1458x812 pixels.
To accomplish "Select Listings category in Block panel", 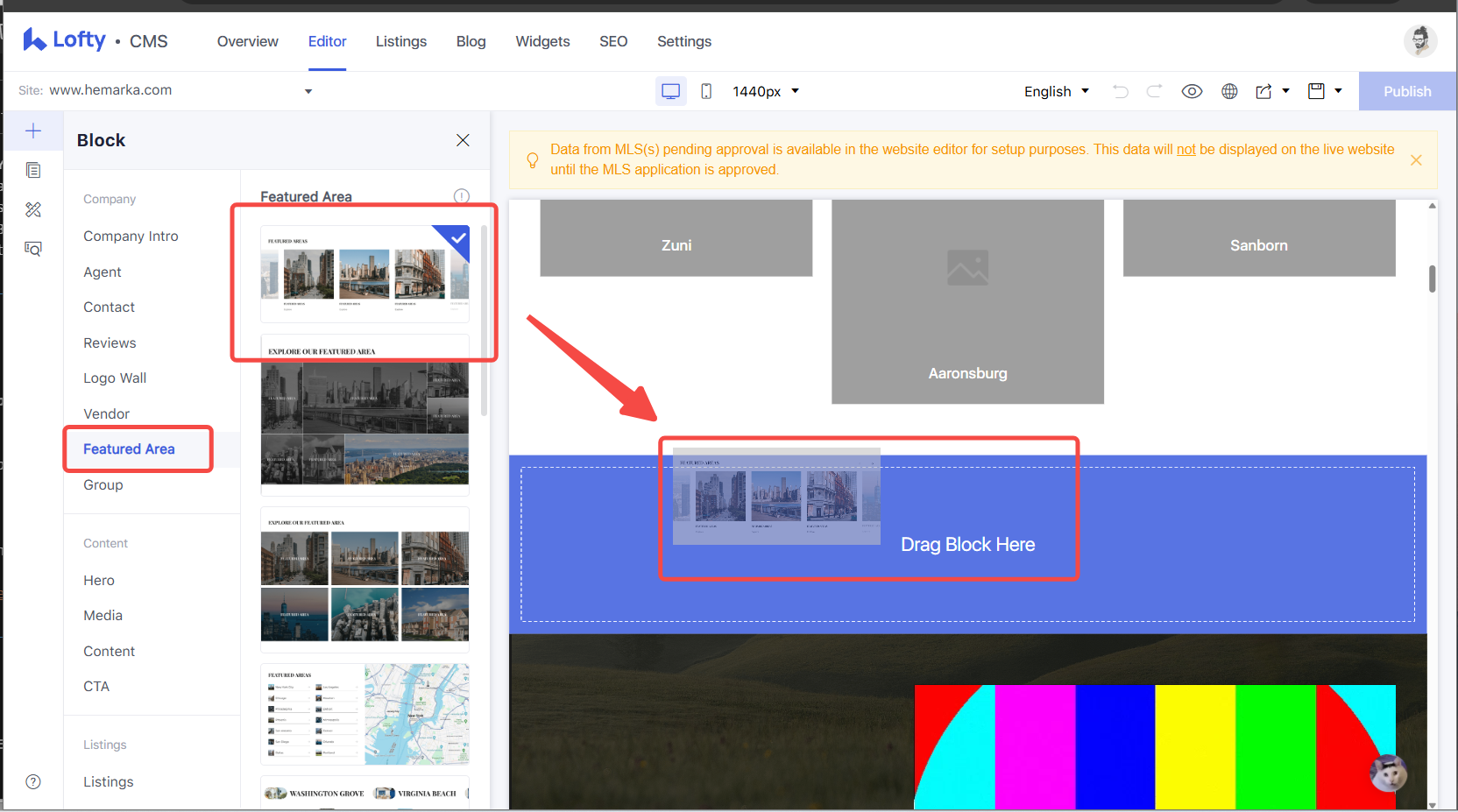I will [x=109, y=782].
